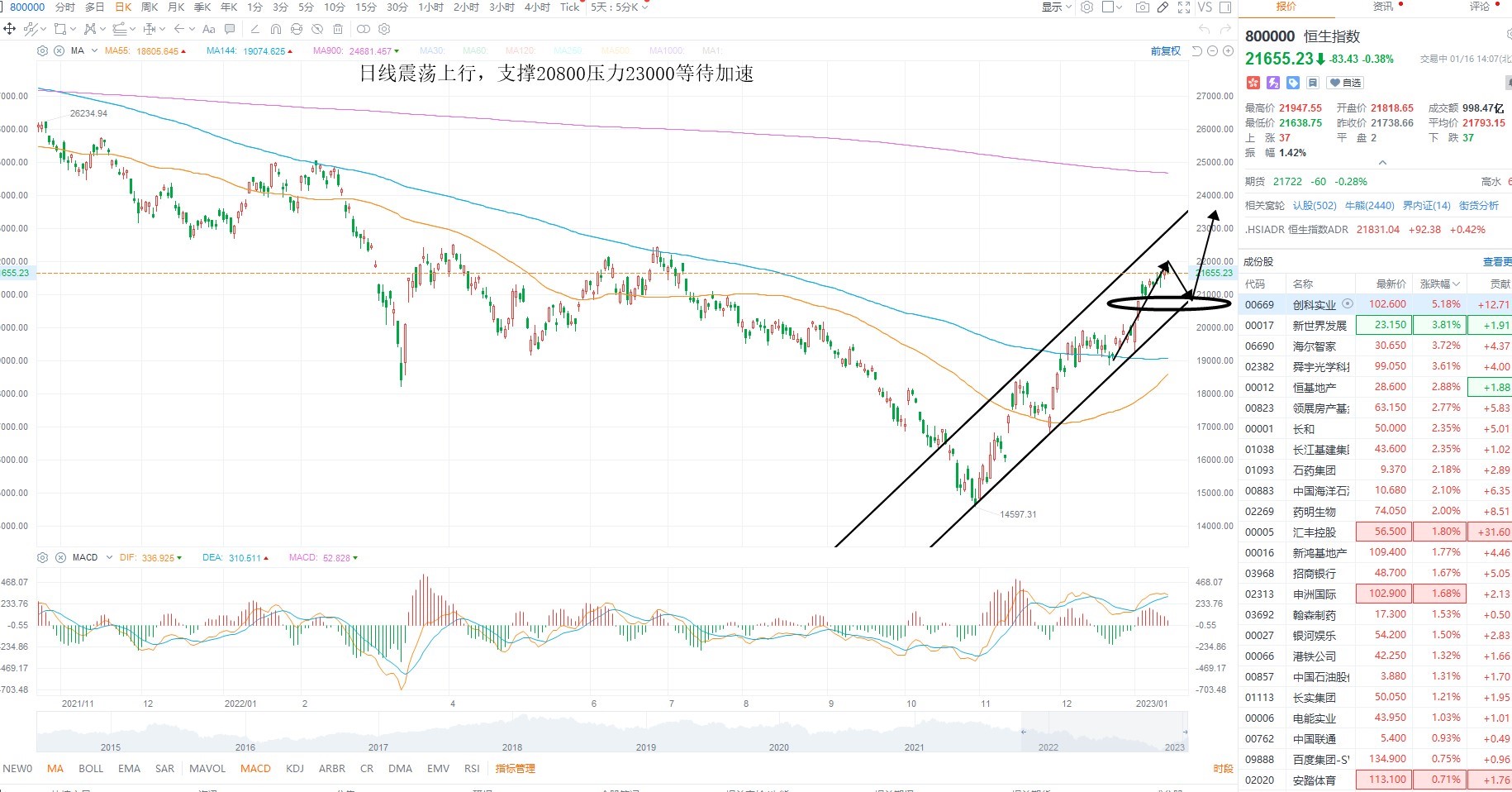Click the blue tag icon

coord(1293,83)
